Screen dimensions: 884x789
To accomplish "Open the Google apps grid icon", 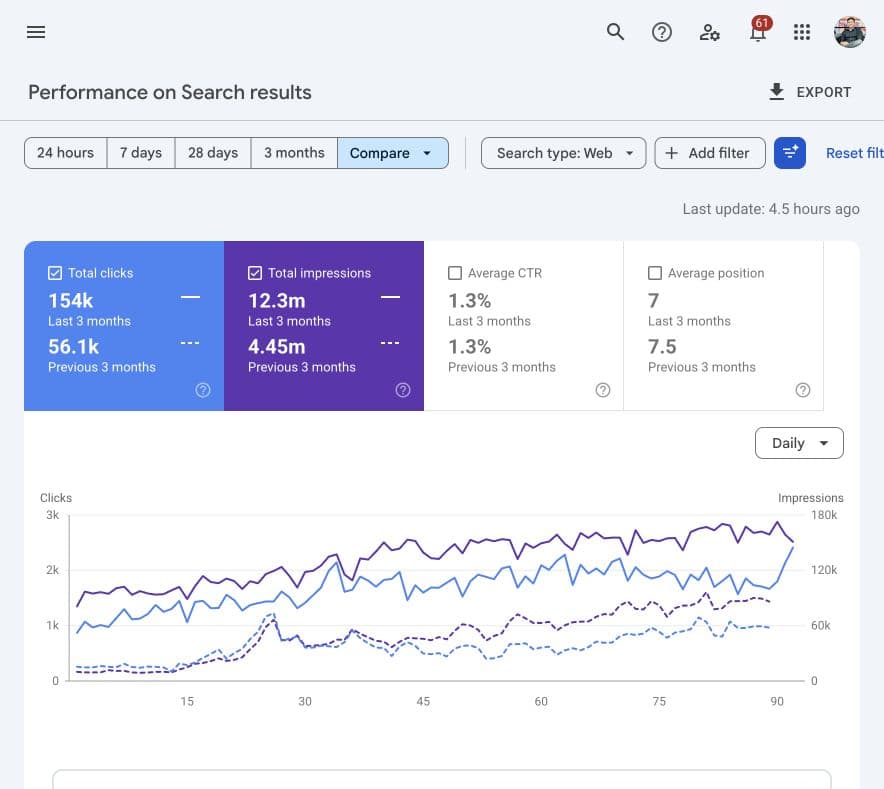I will 802,32.
